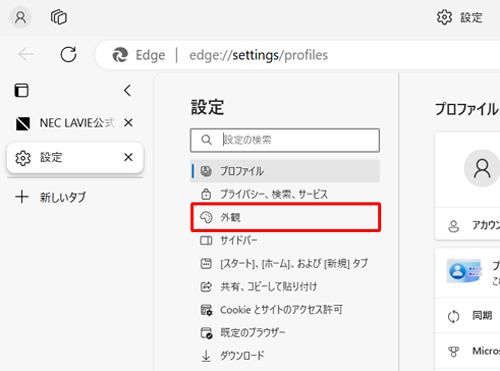Screen dimensions: 500x371
Task: Toggle the vertical tabs pane icon
Action: 22,90
